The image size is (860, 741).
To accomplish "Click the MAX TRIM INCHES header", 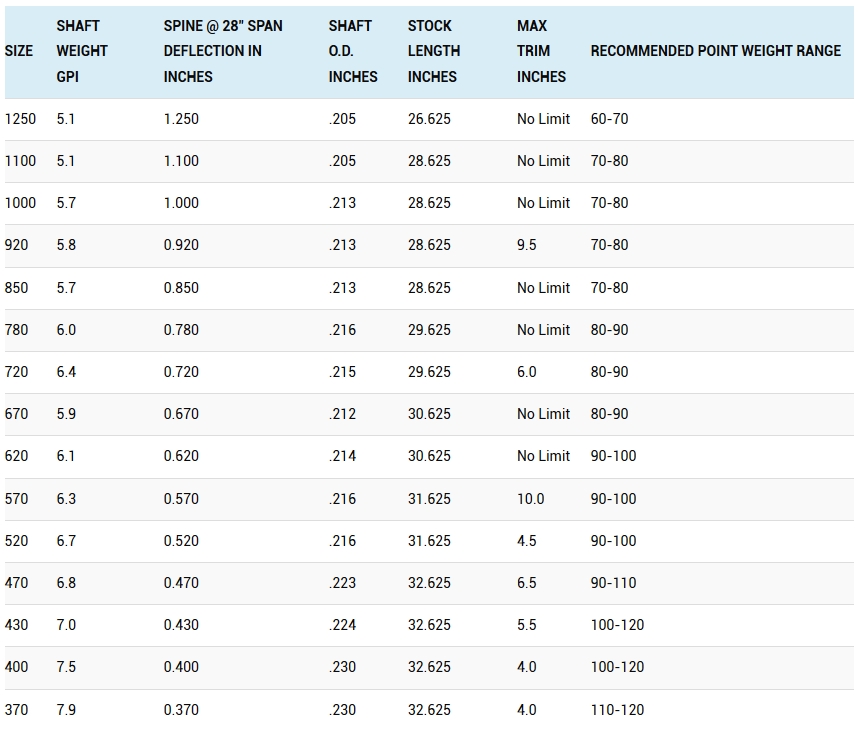I will [x=541, y=51].
